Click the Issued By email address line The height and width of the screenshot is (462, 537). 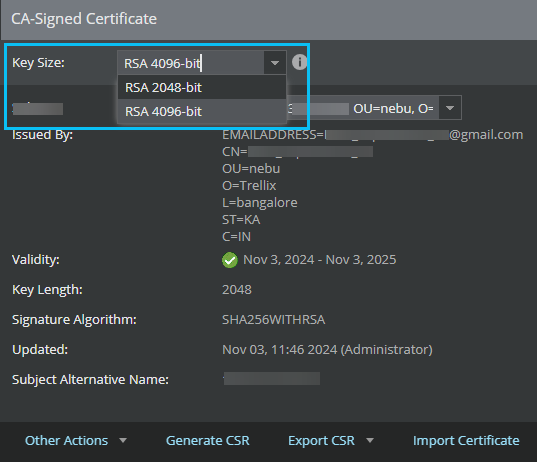tap(373, 135)
